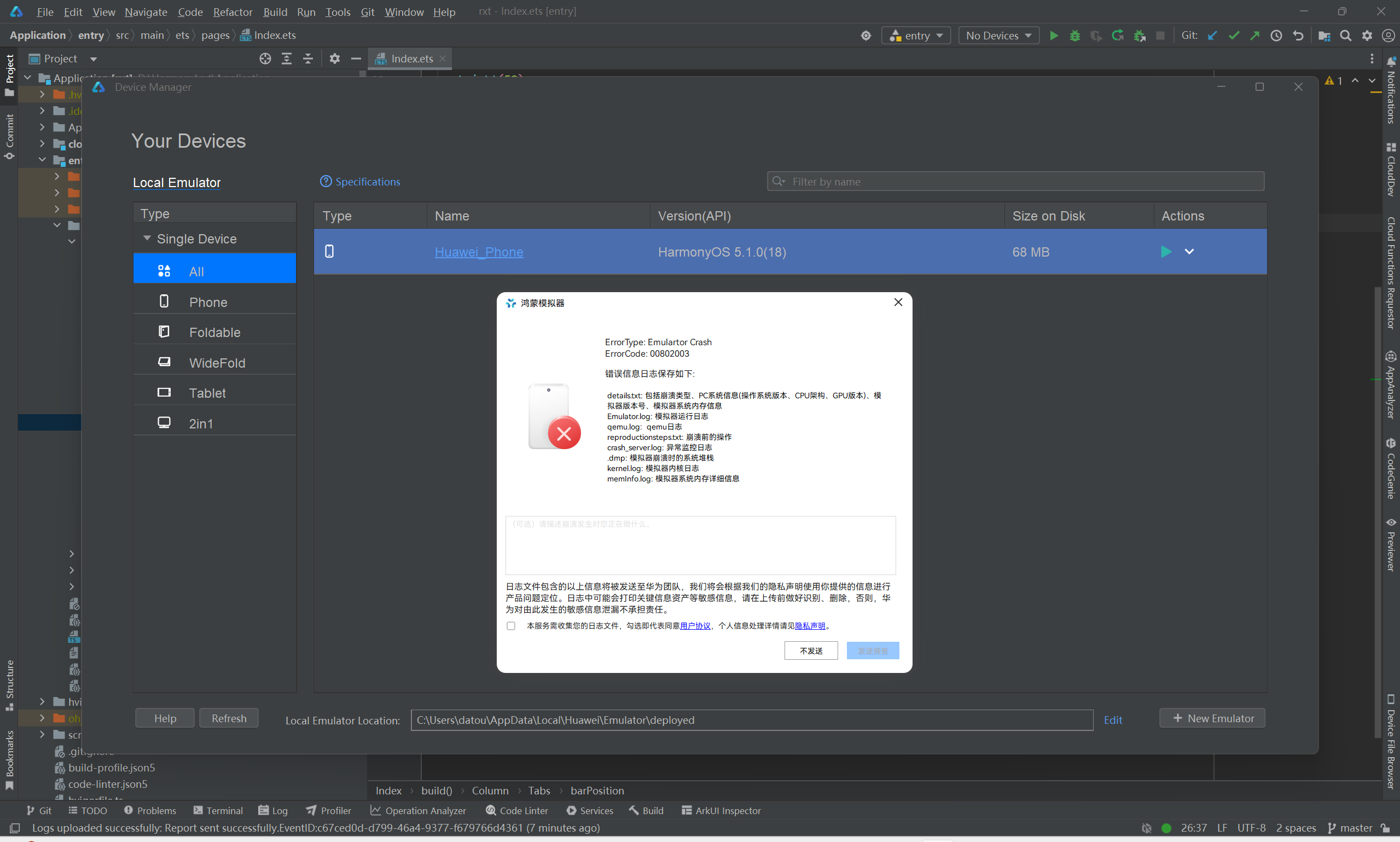Click Expand All icon in Project panel

coord(287,59)
